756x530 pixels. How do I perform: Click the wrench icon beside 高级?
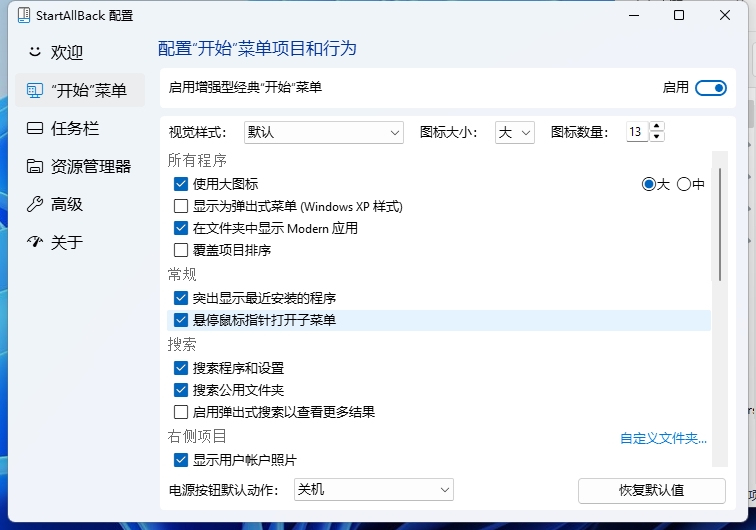(35, 204)
